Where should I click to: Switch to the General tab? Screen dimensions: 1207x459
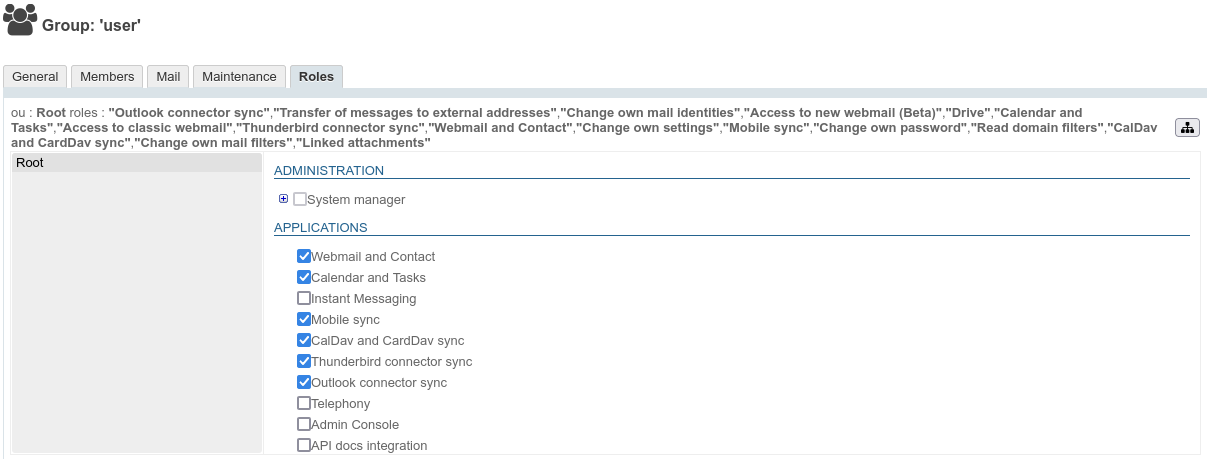click(35, 77)
